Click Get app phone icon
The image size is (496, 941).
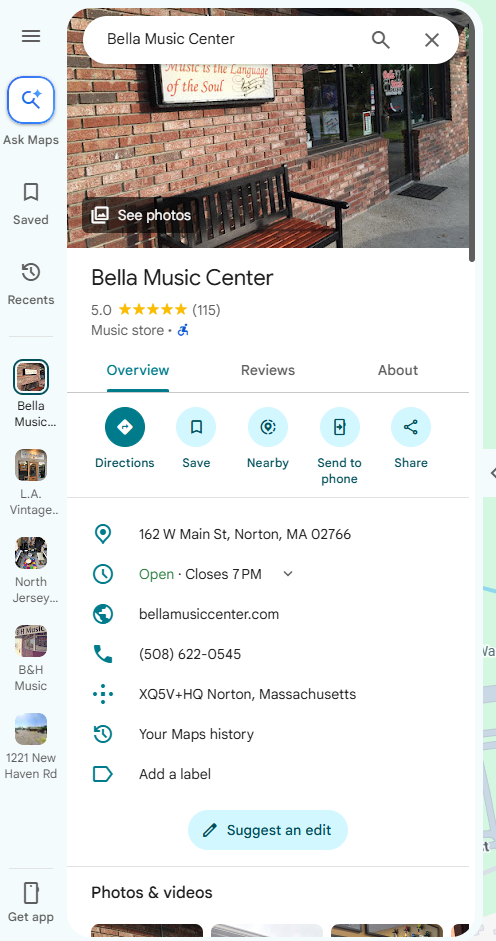click(x=31, y=893)
